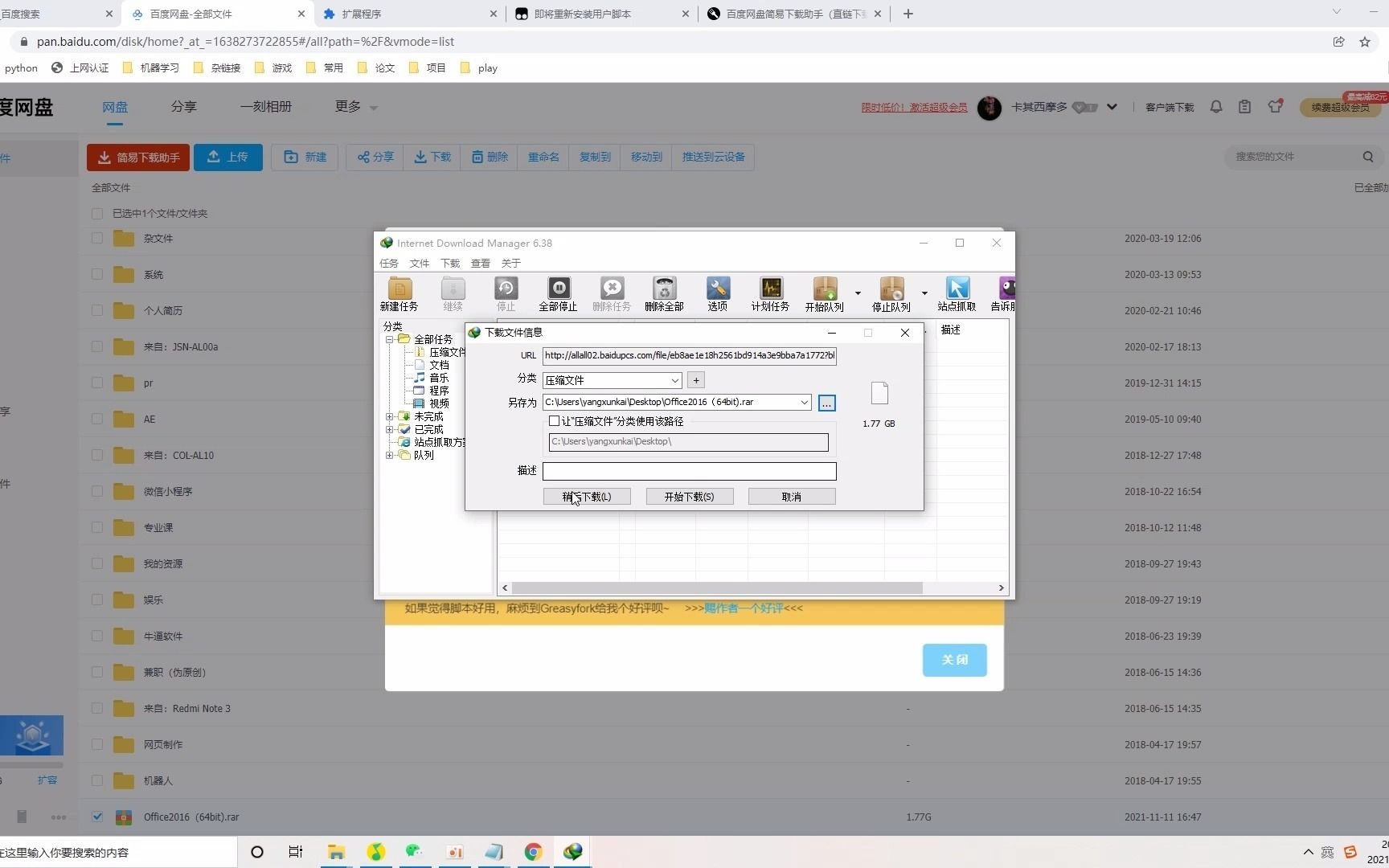Click the 分享 share toolbar button
1389x868 pixels.
[x=375, y=158]
